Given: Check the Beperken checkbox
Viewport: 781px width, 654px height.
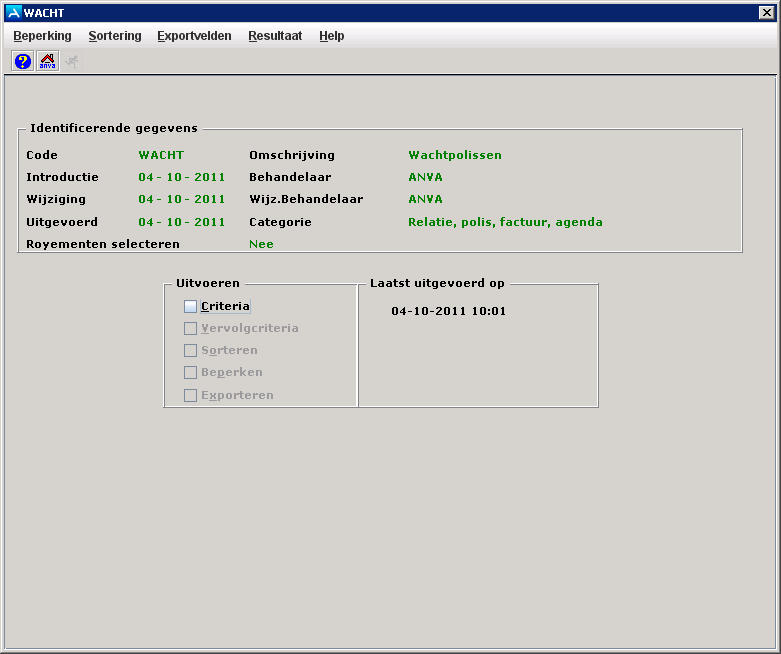Looking at the screenshot, I should point(191,373).
